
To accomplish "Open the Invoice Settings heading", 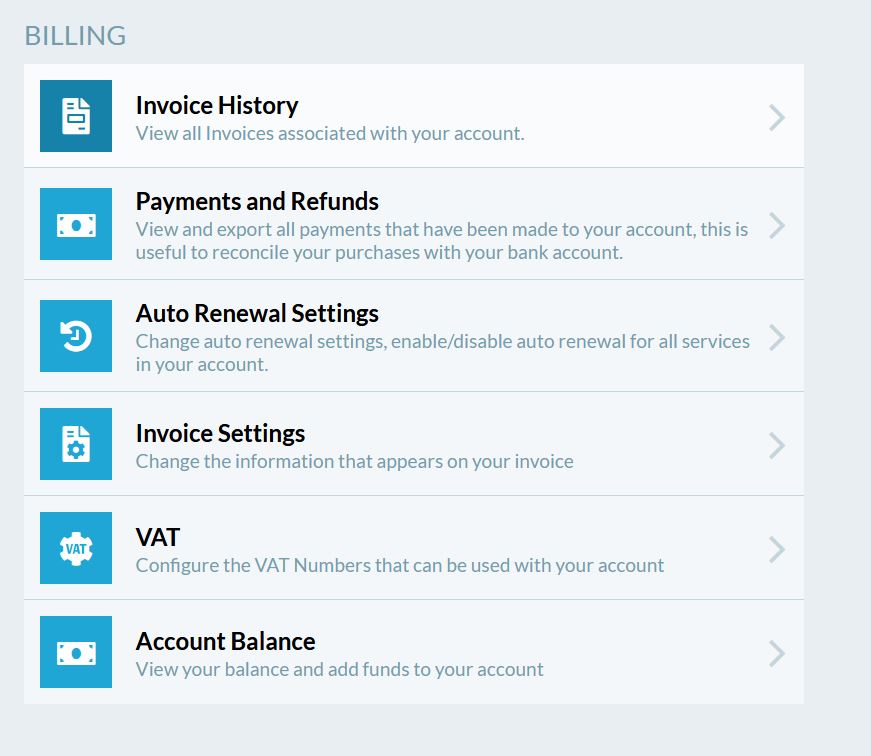I will coord(220,433).
